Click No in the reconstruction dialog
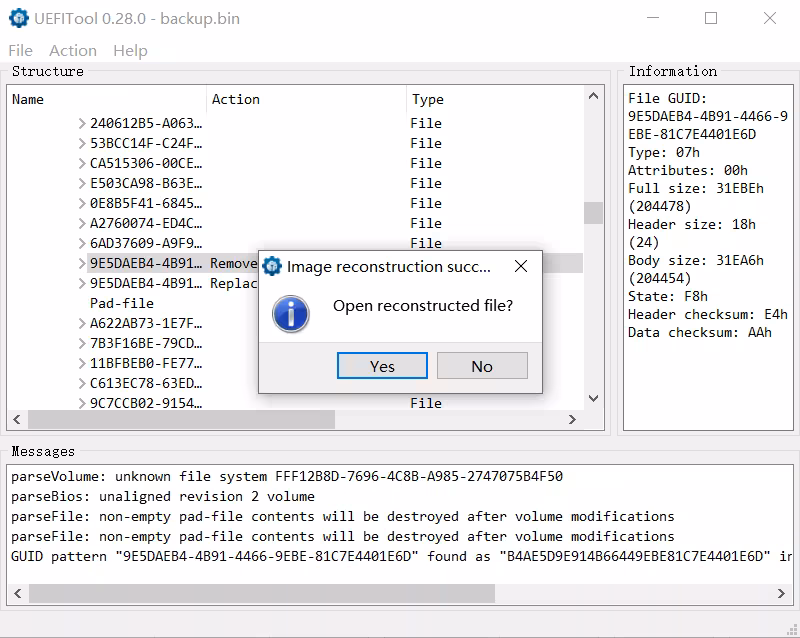Image resolution: width=800 pixels, height=638 pixels. (482, 366)
